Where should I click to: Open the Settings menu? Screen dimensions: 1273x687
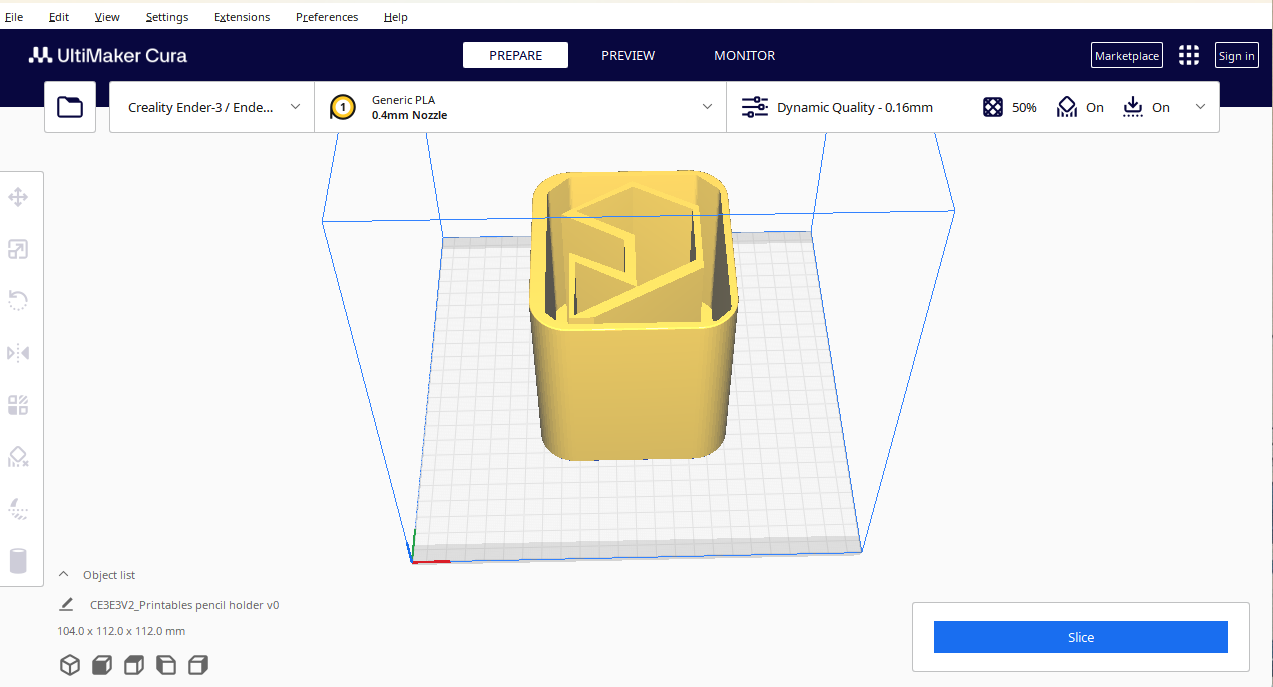click(x=167, y=17)
